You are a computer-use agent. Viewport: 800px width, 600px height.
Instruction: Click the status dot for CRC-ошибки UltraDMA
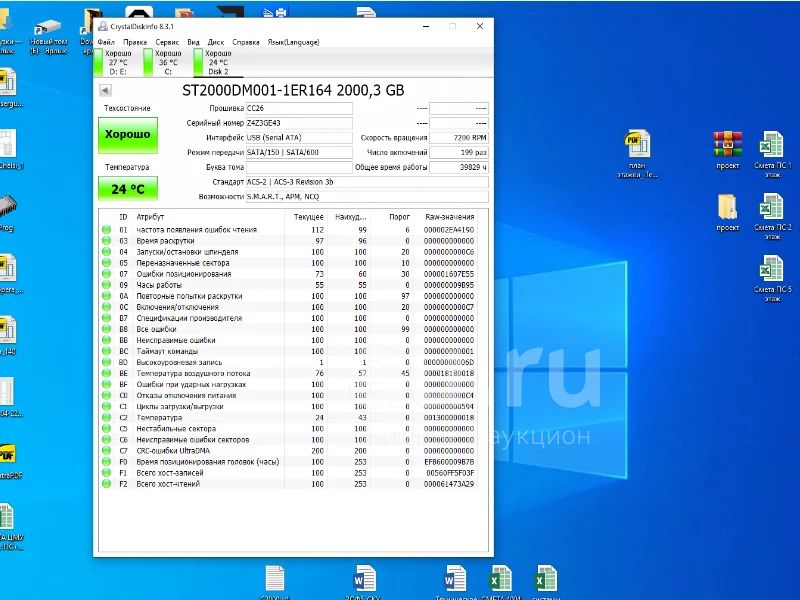coord(106,451)
